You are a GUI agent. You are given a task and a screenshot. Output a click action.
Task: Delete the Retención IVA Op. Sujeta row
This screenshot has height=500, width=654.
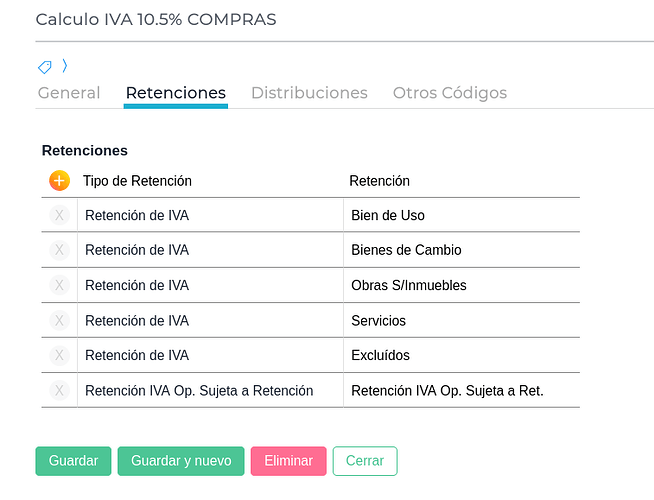click(x=59, y=390)
